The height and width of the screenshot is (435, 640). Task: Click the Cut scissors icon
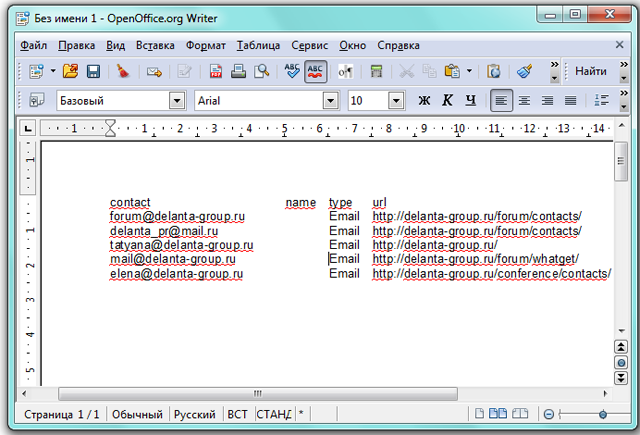pos(406,71)
